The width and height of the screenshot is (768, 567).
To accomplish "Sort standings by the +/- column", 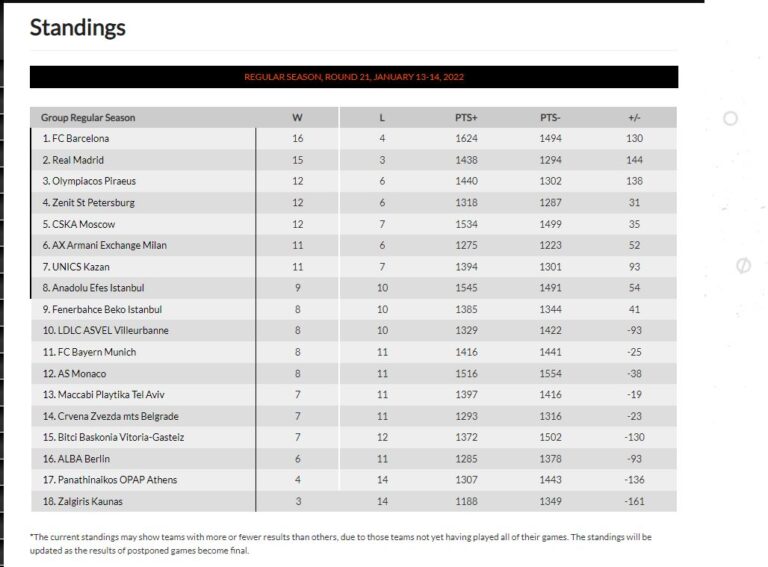I will coord(634,118).
